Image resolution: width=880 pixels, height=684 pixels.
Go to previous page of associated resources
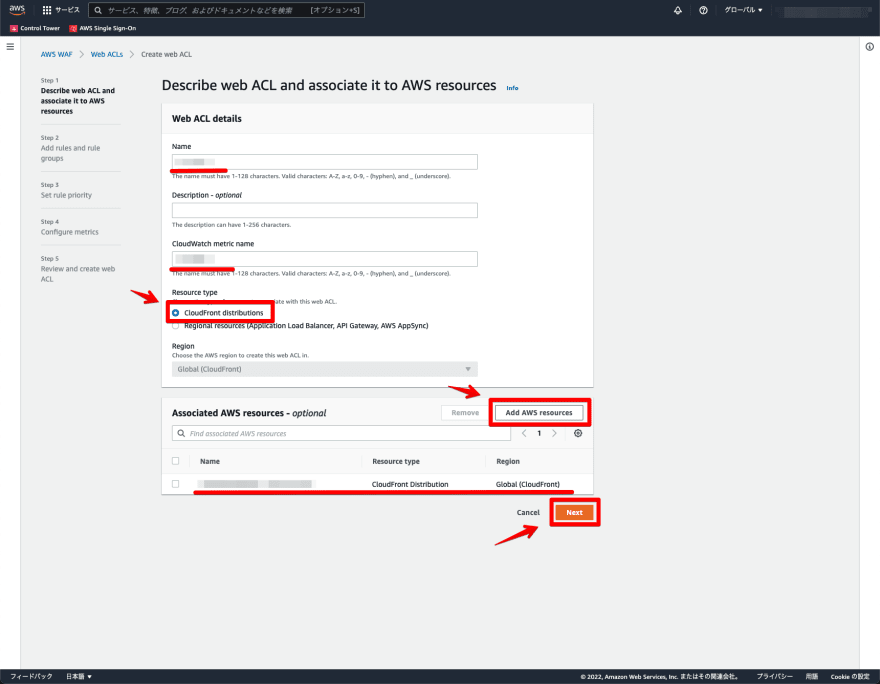click(x=524, y=433)
